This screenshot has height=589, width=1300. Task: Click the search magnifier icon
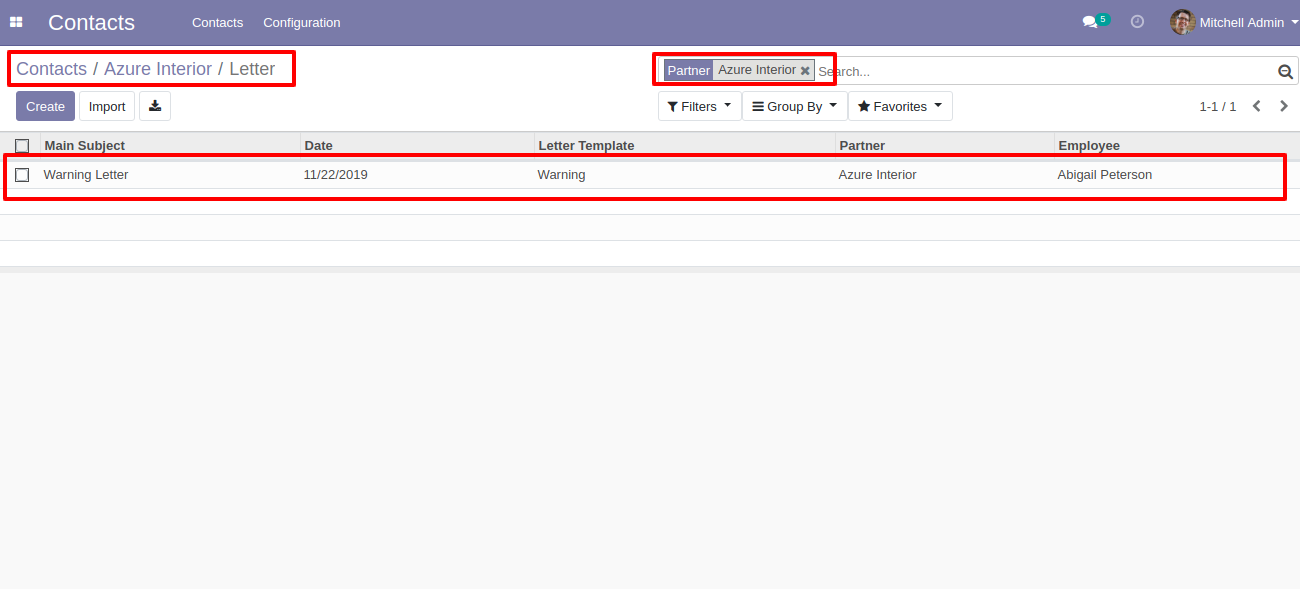pos(1285,71)
